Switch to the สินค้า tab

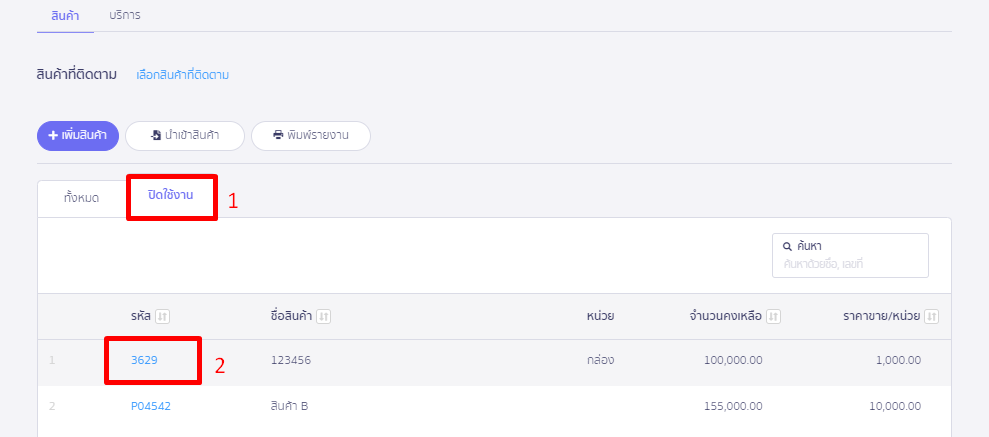point(65,16)
